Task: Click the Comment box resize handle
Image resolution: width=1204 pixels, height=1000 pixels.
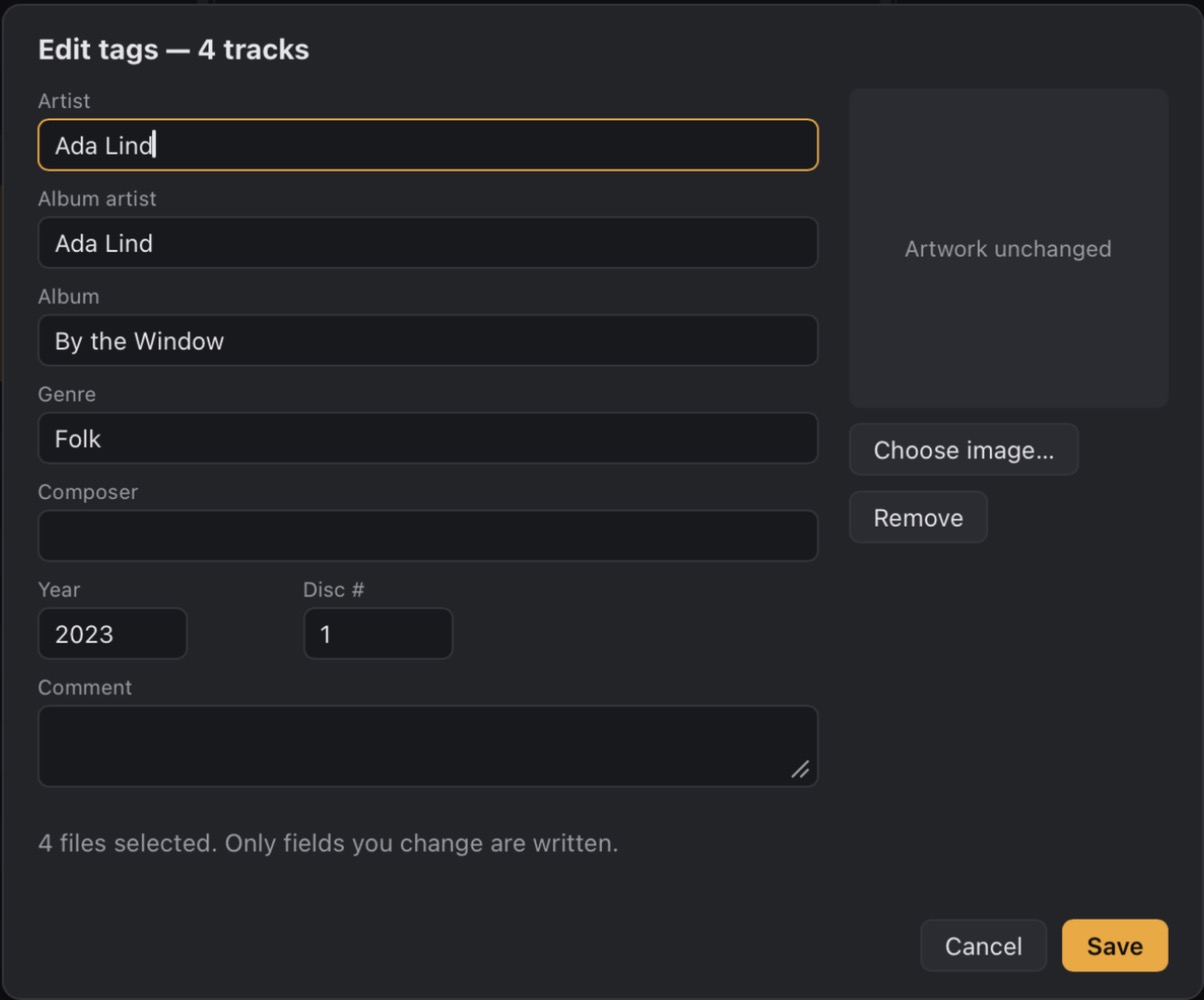Action: (x=800, y=769)
